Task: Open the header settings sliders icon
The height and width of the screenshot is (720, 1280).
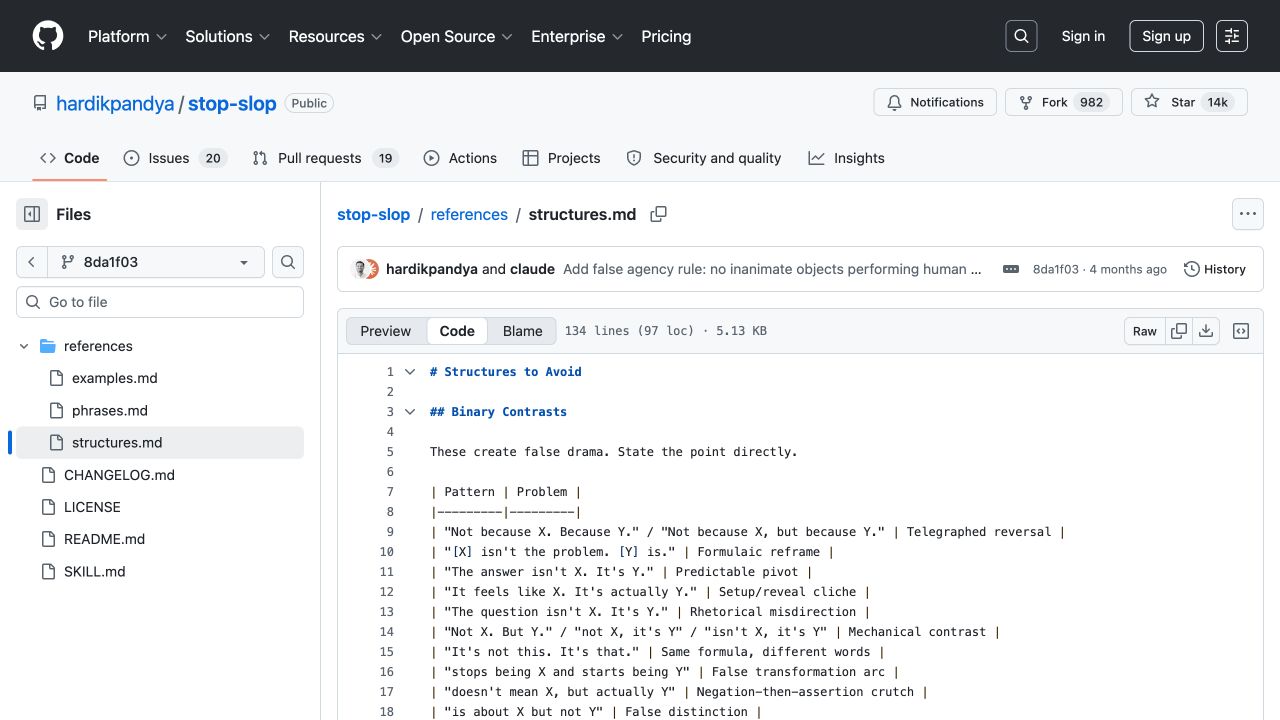Action: 1232,36
